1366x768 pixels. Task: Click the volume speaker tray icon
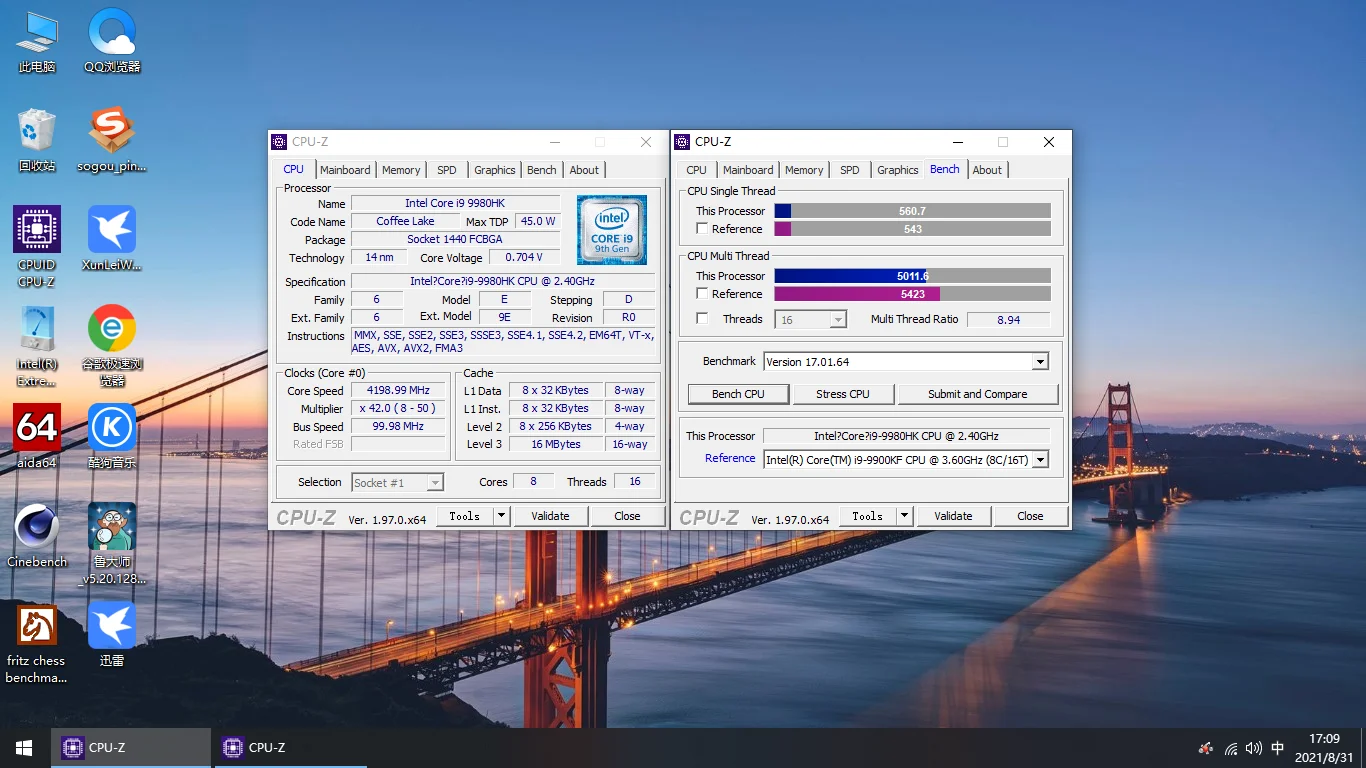click(x=1254, y=748)
